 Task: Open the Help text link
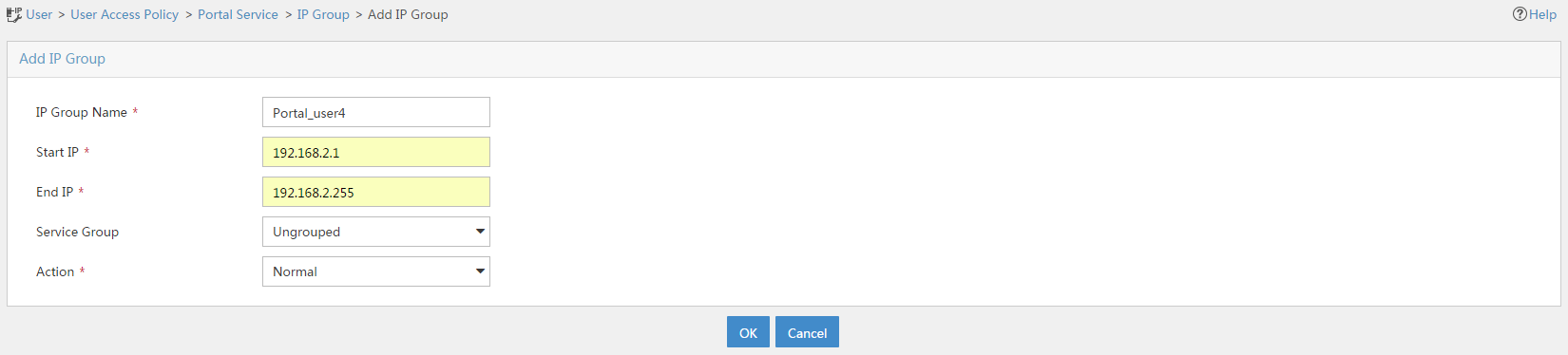pyautogui.click(x=1542, y=14)
